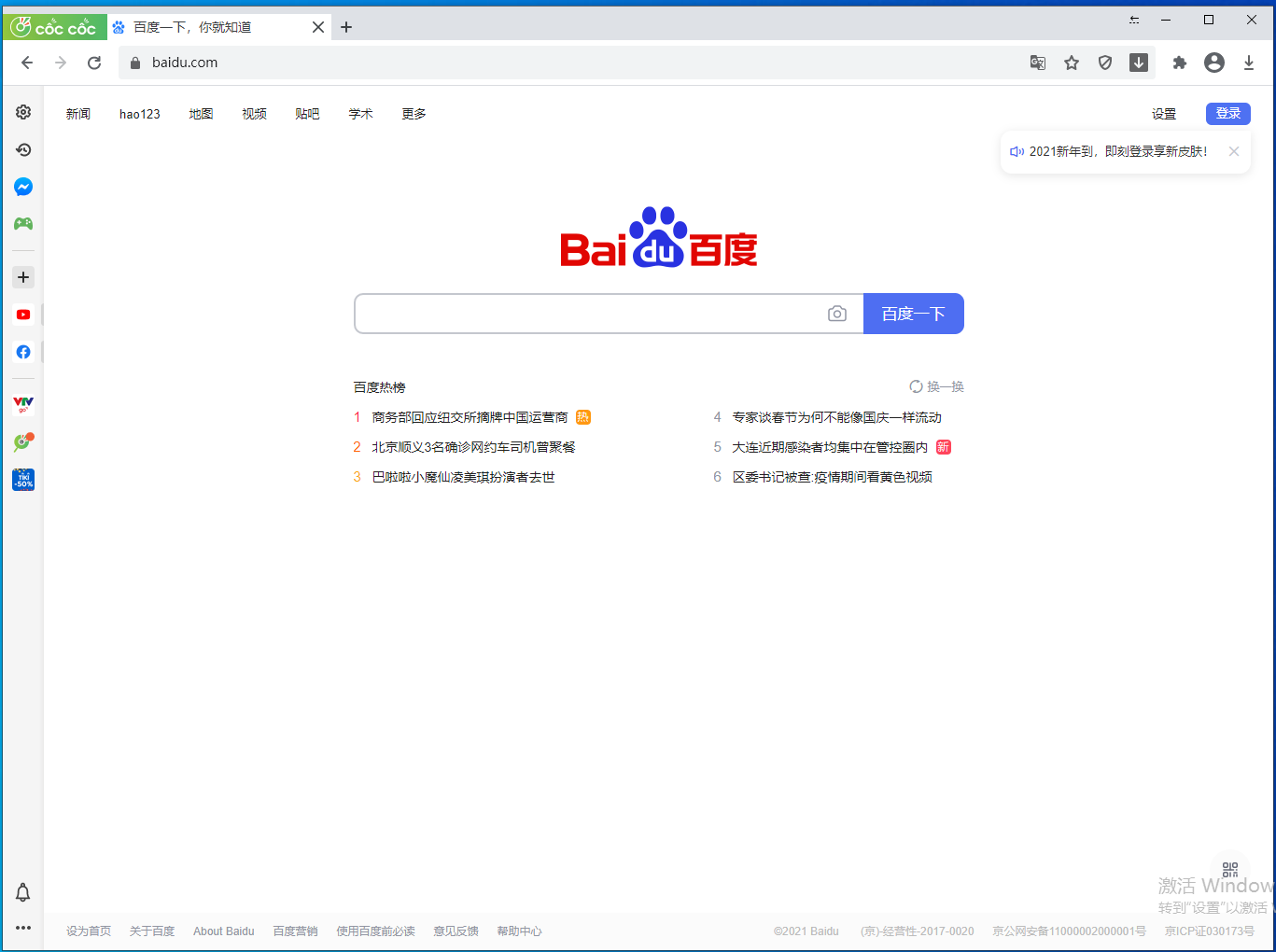
Task: Click the 2021新年到 skin notification text
Action: 1118,151
